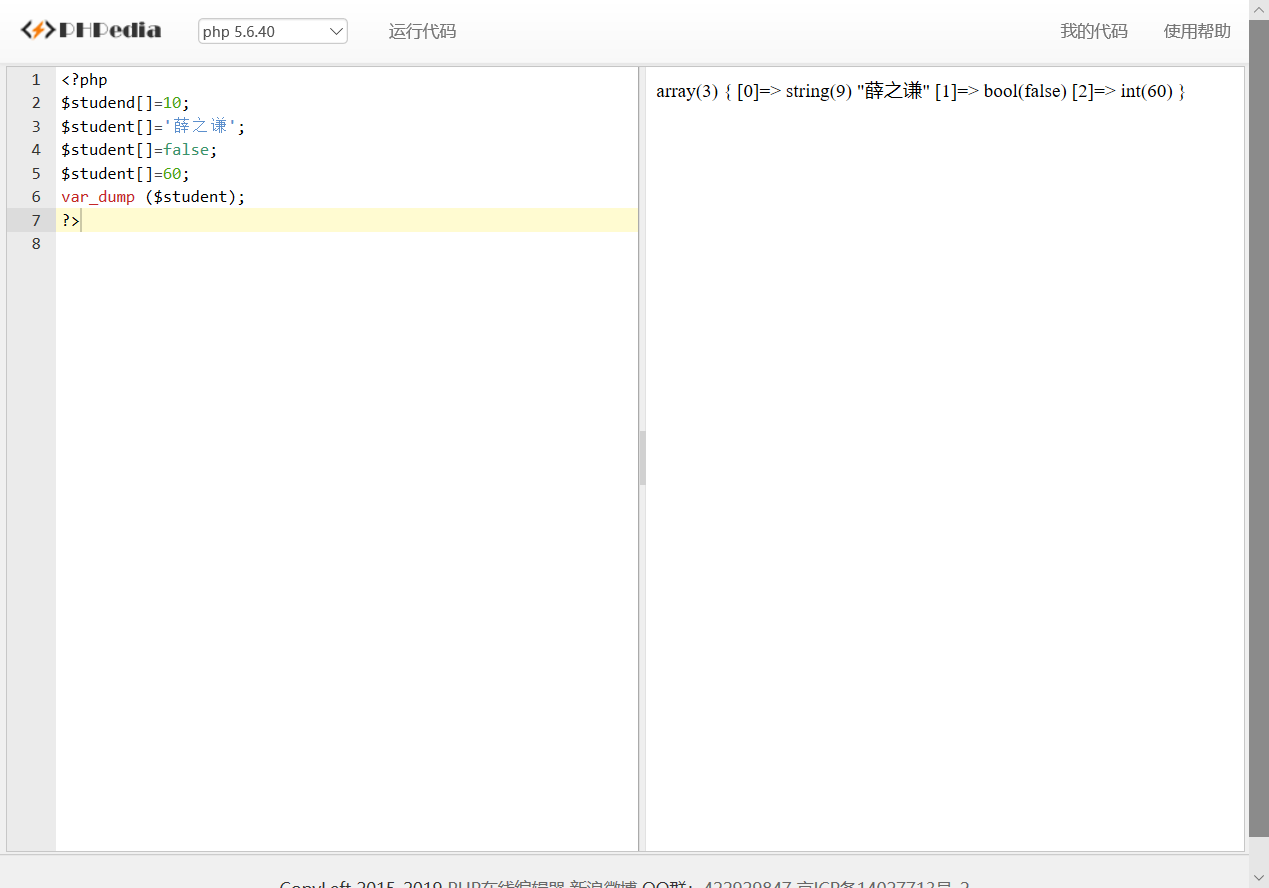Click line number 1 in gutter
The height and width of the screenshot is (888, 1269).
[x=36, y=80]
